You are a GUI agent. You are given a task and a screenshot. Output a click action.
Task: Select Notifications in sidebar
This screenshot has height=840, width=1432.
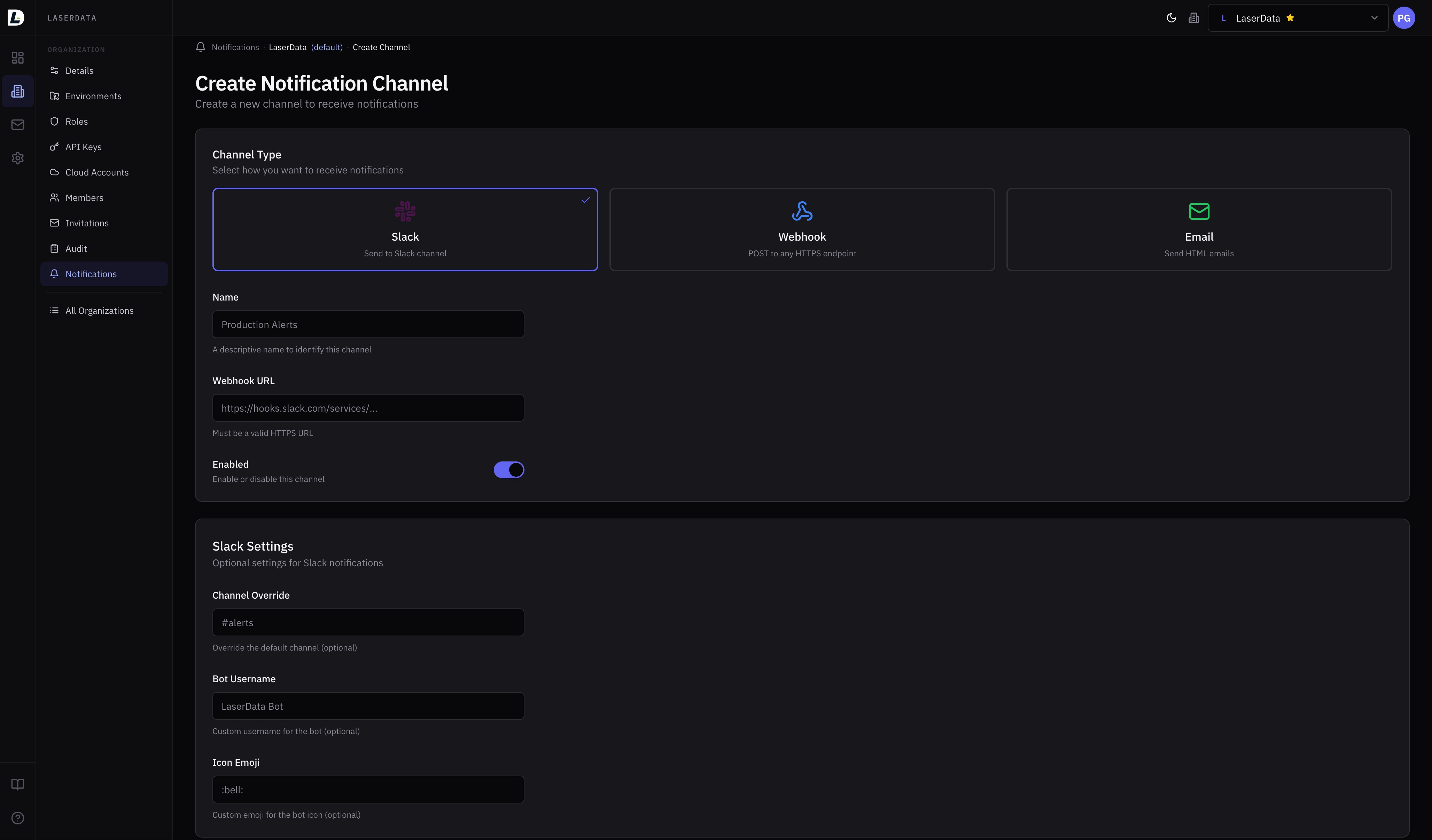click(104, 274)
